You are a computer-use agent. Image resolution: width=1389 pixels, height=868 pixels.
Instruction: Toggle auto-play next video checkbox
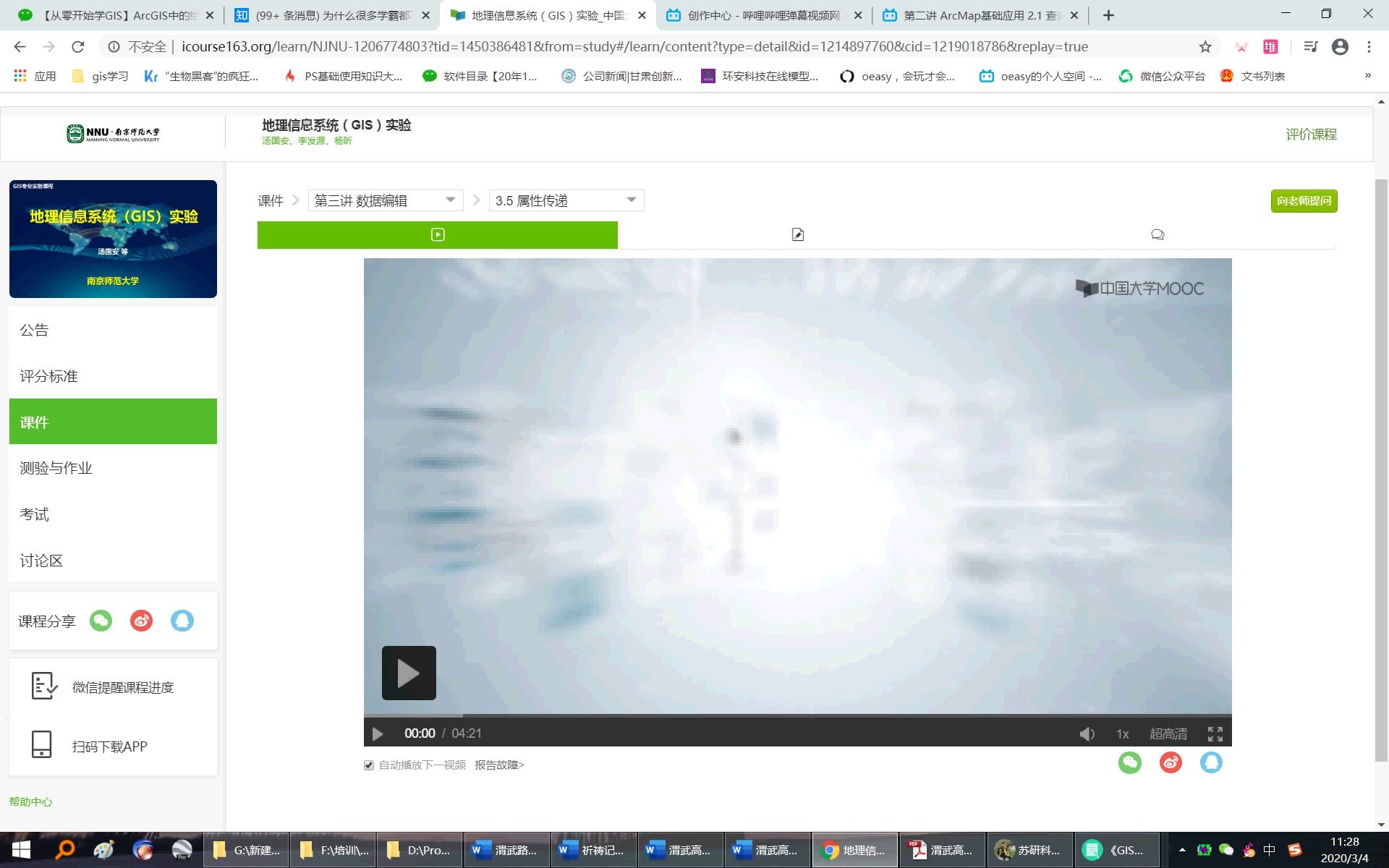369,765
